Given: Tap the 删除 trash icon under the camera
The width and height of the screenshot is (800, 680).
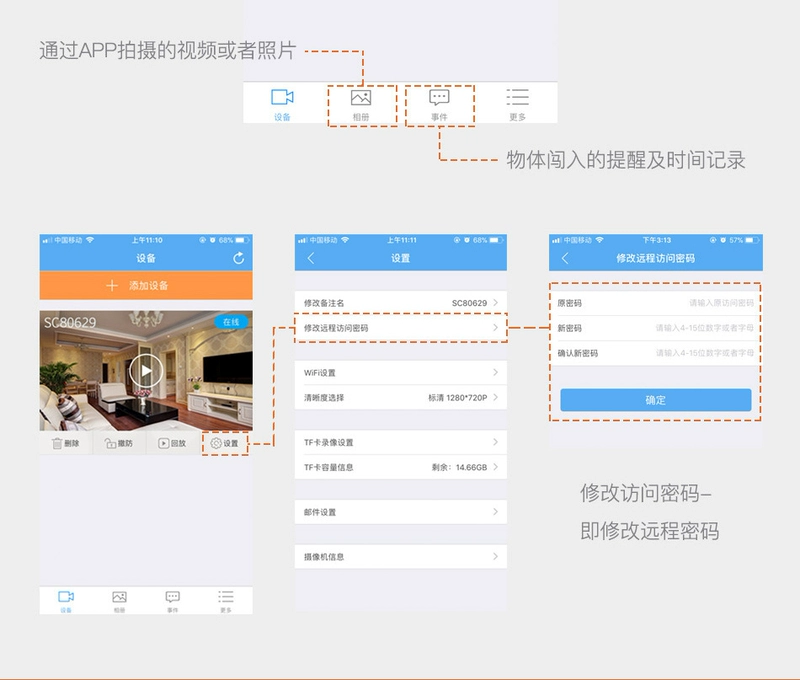Looking at the screenshot, I should (57, 443).
